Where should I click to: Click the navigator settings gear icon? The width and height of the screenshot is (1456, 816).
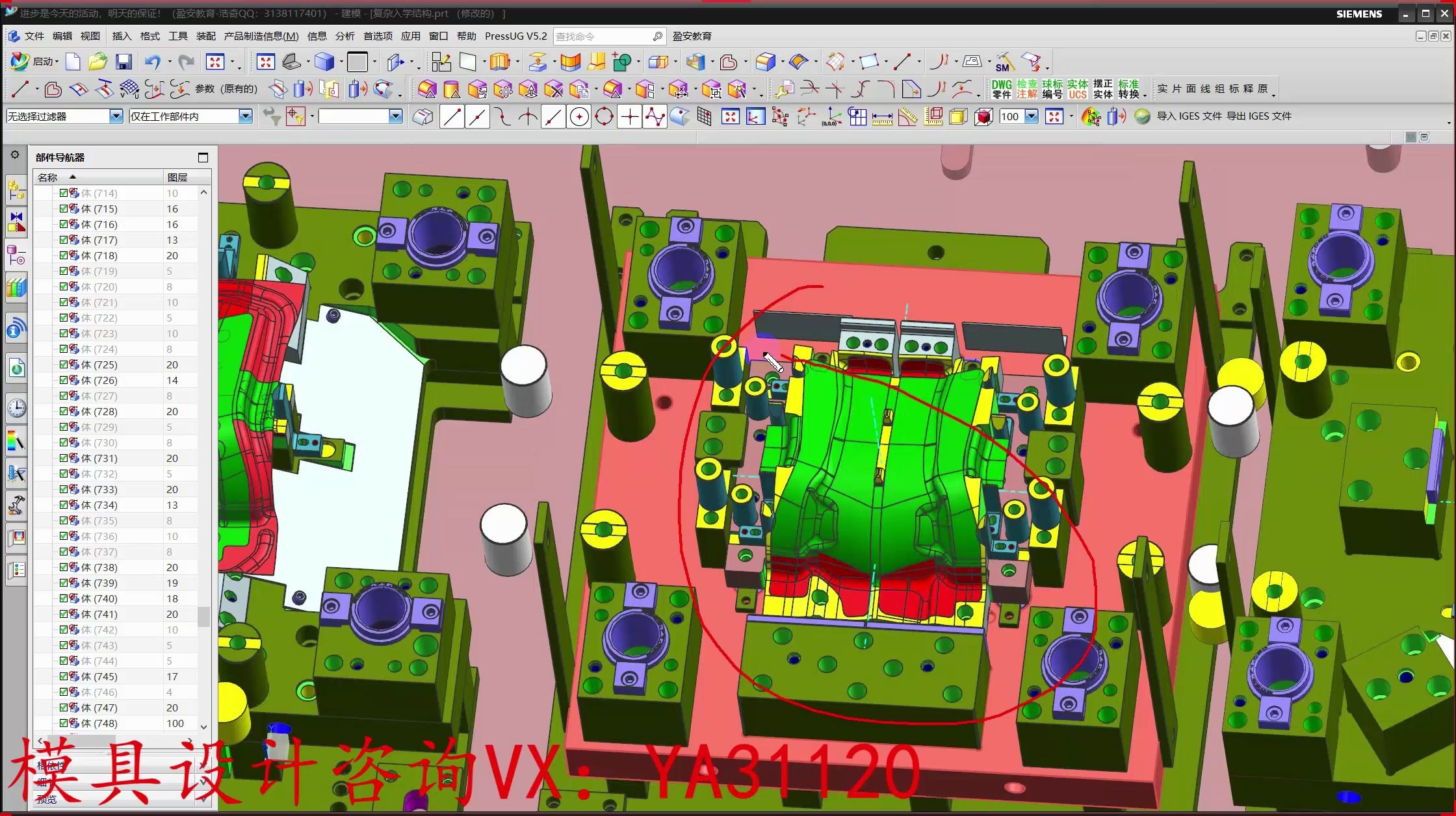click(16, 155)
